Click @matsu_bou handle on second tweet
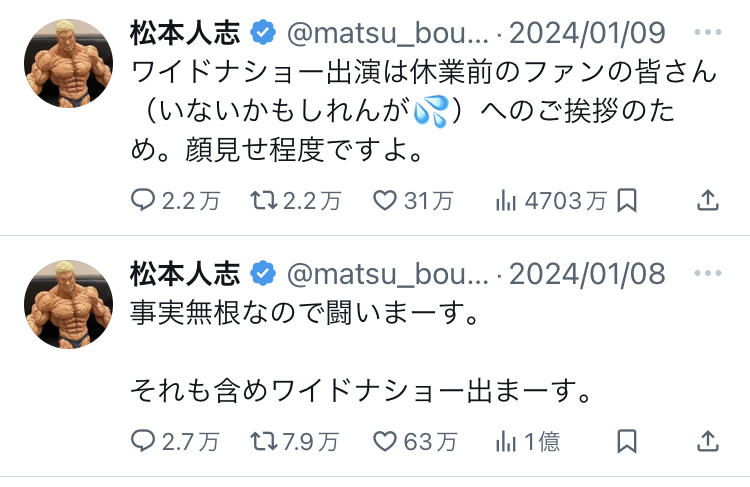Screen dimensions: 750x487 click(388, 272)
